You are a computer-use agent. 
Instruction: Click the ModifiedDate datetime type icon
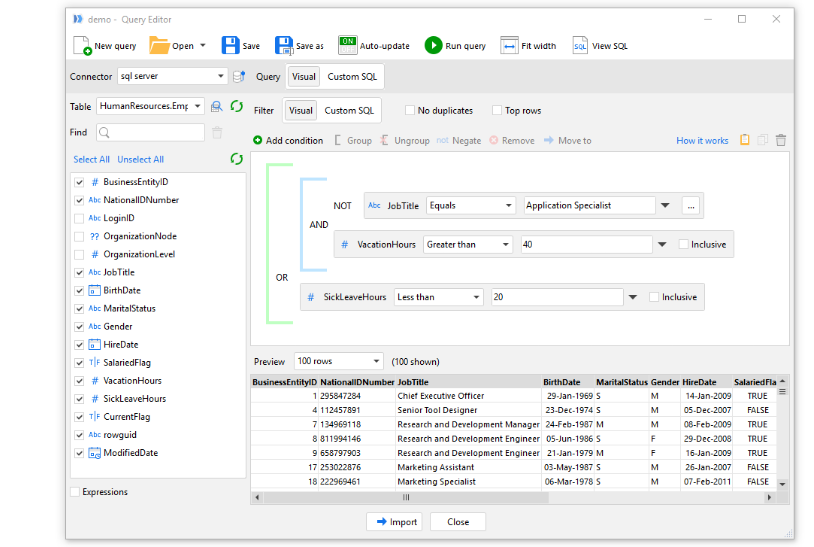[x=94, y=453]
